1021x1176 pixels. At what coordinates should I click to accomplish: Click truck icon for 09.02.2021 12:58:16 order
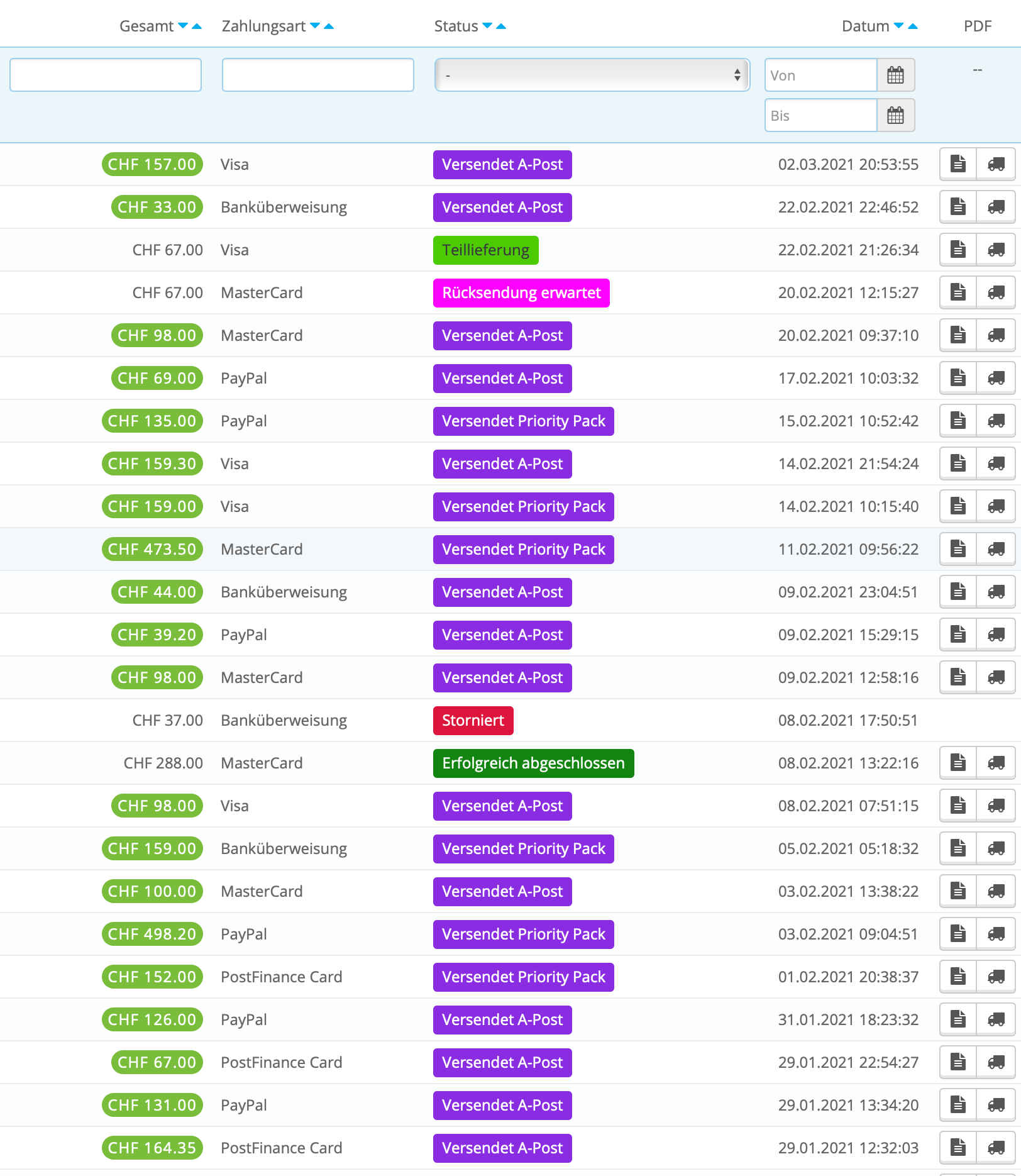point(996,677)
